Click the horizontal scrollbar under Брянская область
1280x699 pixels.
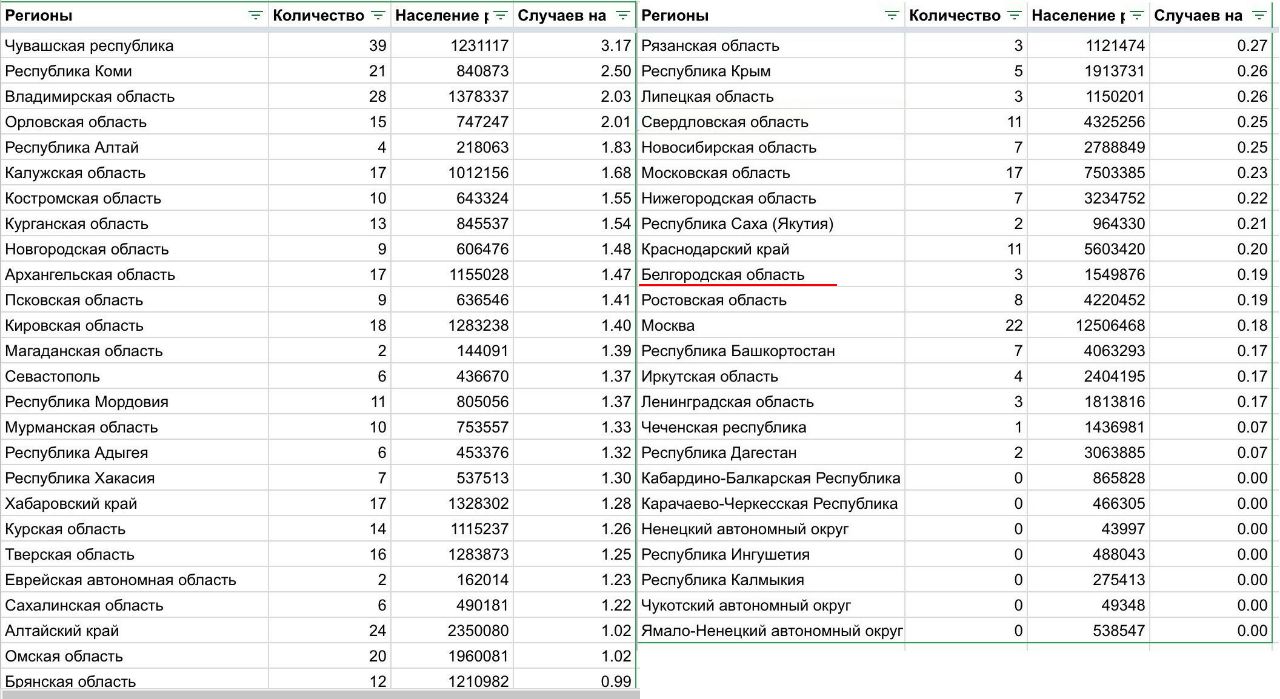319,694
